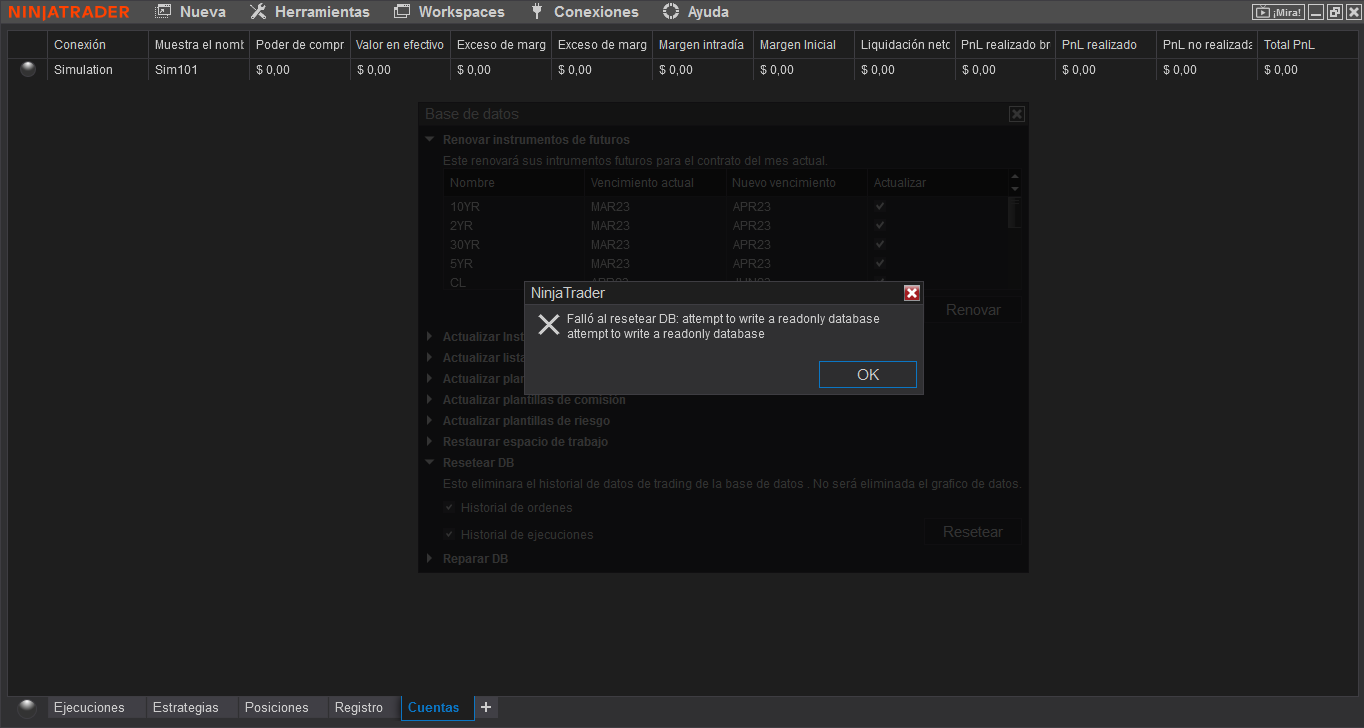
Task: Open the Herramientas menu
Action: point(310,12)
